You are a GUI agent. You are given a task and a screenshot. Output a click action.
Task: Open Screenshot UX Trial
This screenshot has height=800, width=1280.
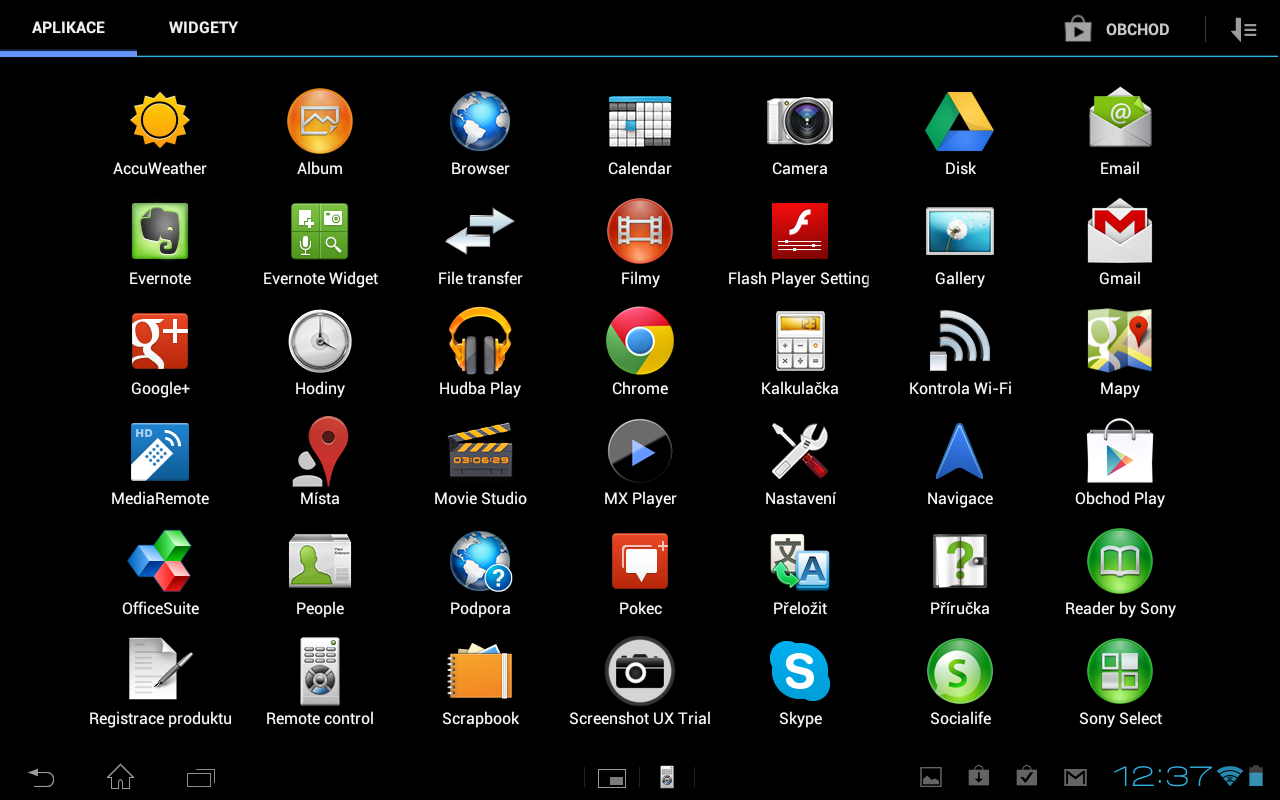pyautogui.click(x=640, y=670)
